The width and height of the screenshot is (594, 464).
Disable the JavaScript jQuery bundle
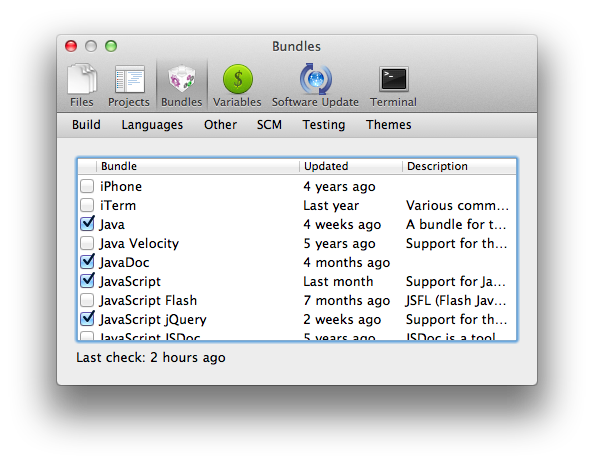[x=87, y=319]
